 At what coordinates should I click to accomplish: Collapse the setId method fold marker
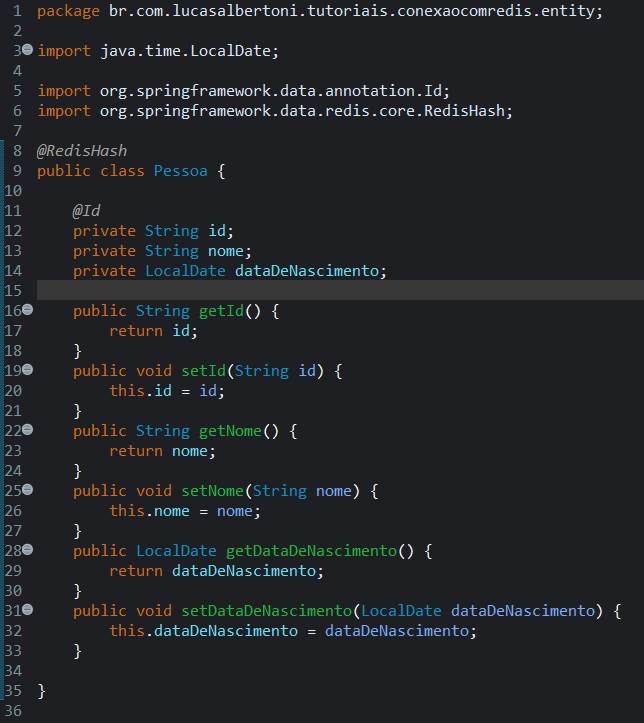pos(27,370)
